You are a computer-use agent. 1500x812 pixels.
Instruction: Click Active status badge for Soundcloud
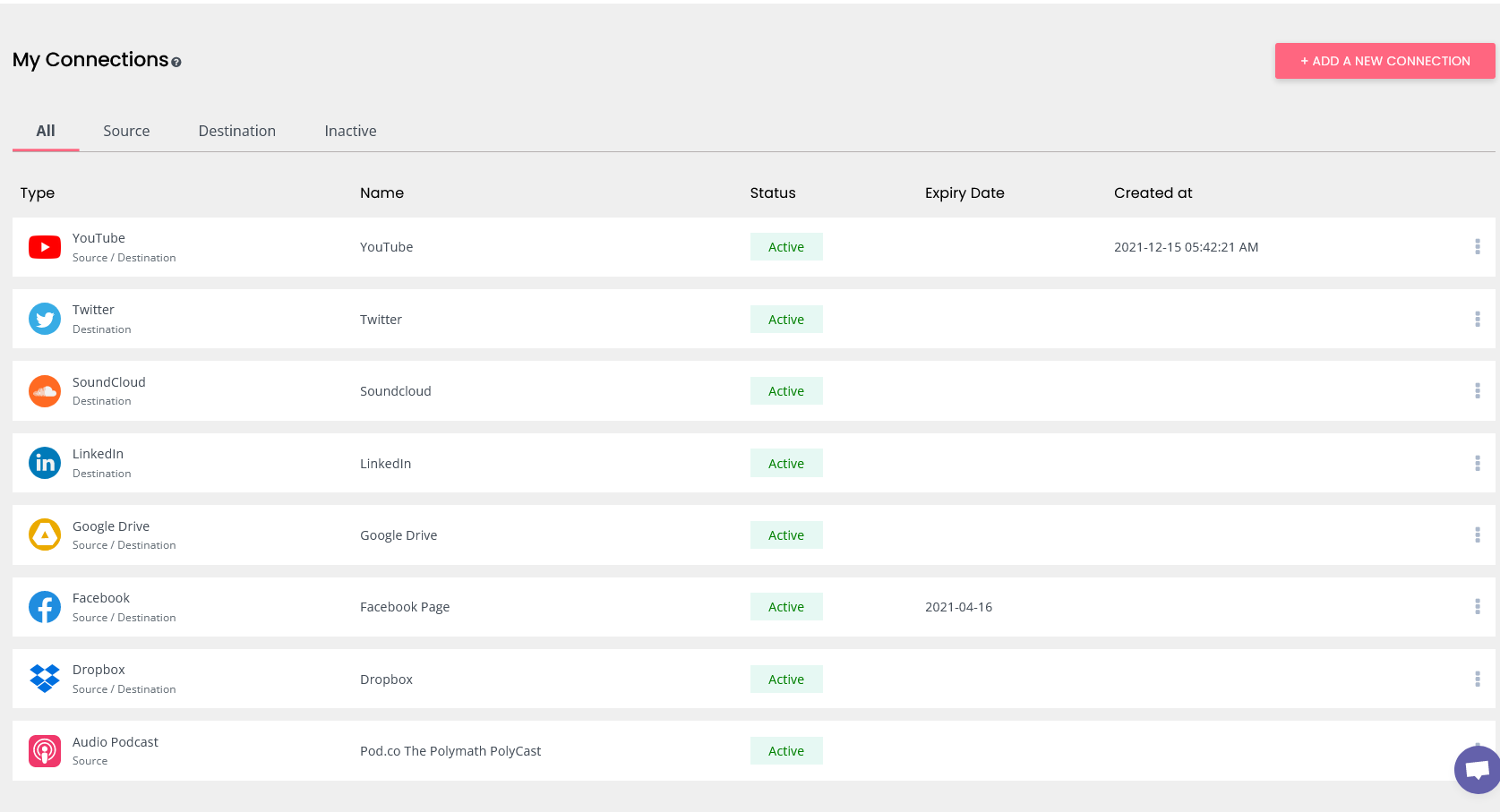point(786,391)
